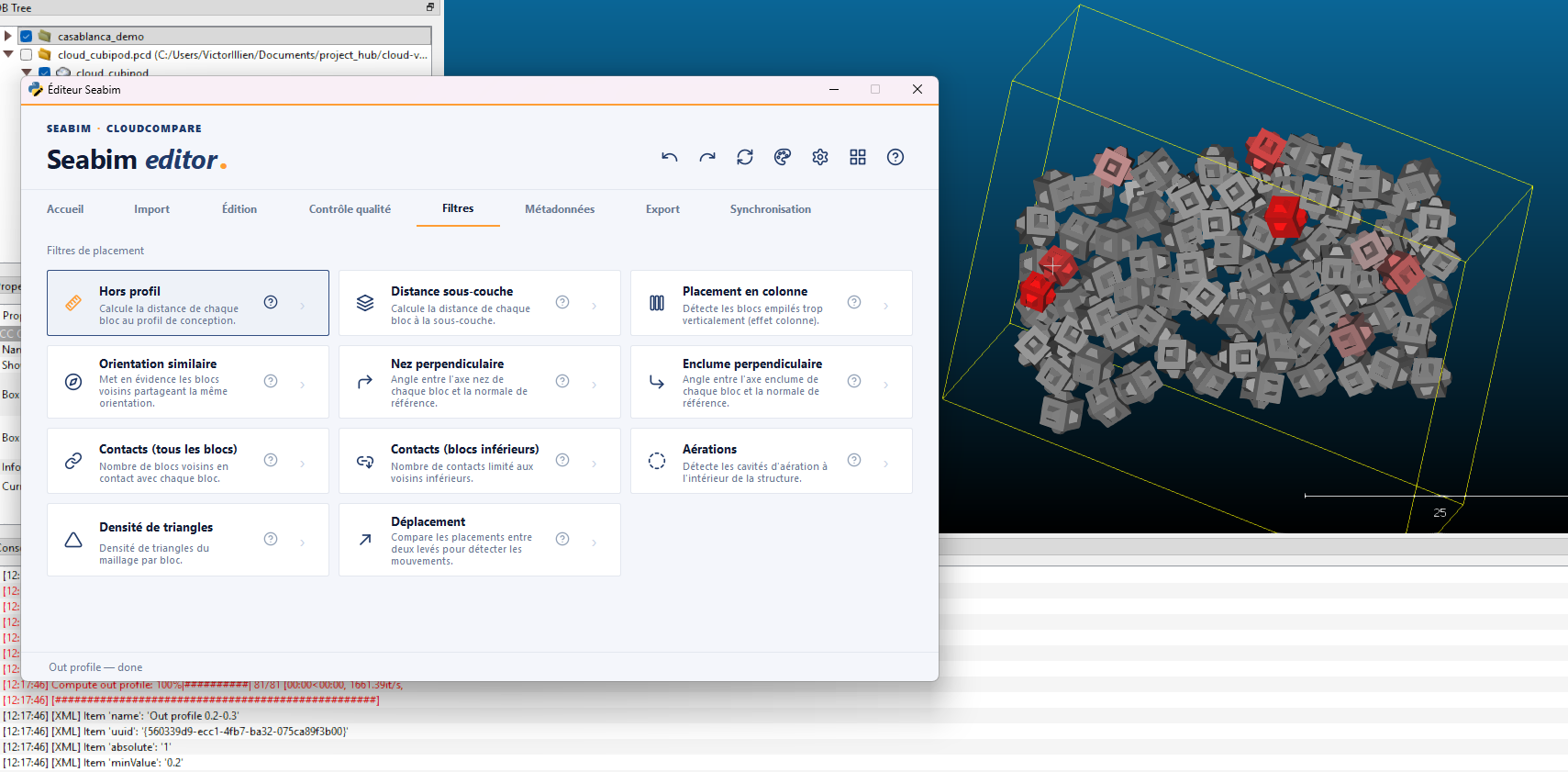The height and width of the screenshot is (772, 1568).
Task: Open Orientation similaire using its chevron
Action: pyautogui.click(x=303, y=385)
